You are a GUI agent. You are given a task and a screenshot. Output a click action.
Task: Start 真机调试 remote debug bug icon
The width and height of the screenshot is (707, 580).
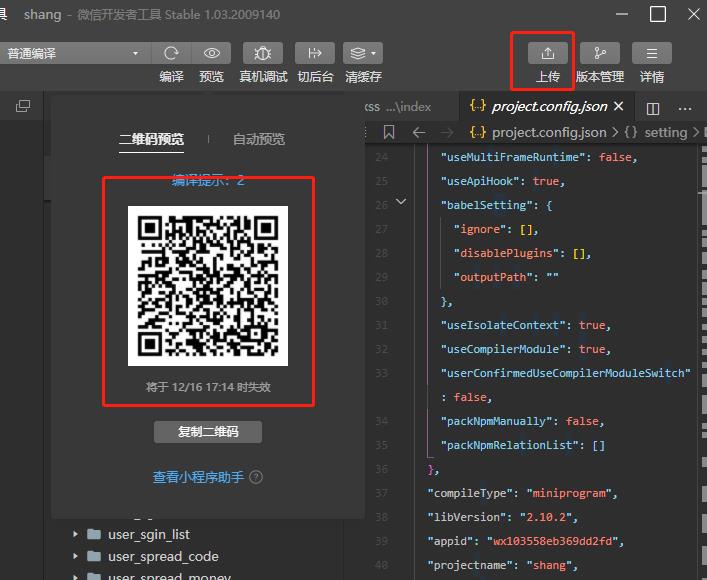click(x=263, y=54)
